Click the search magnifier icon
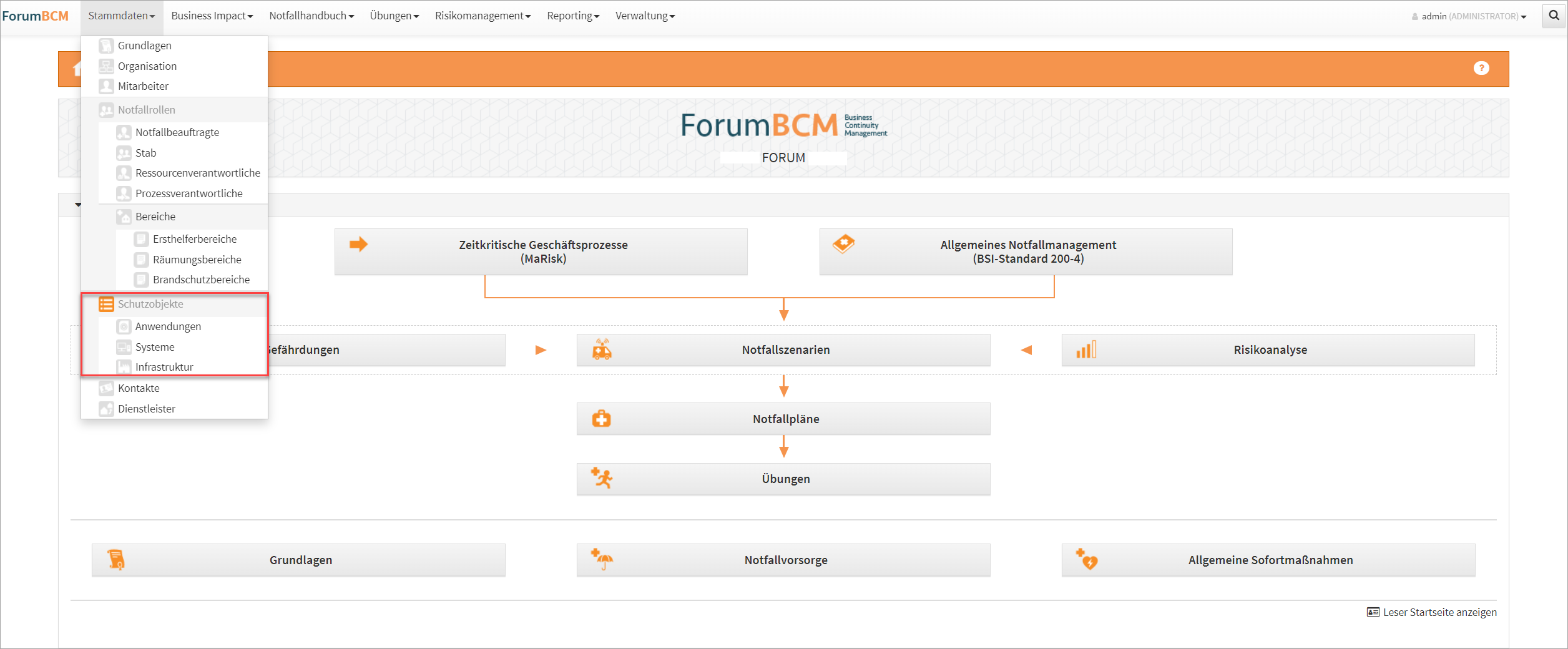The height and width of the screenshot is (649, 1568). point(1554,16)
